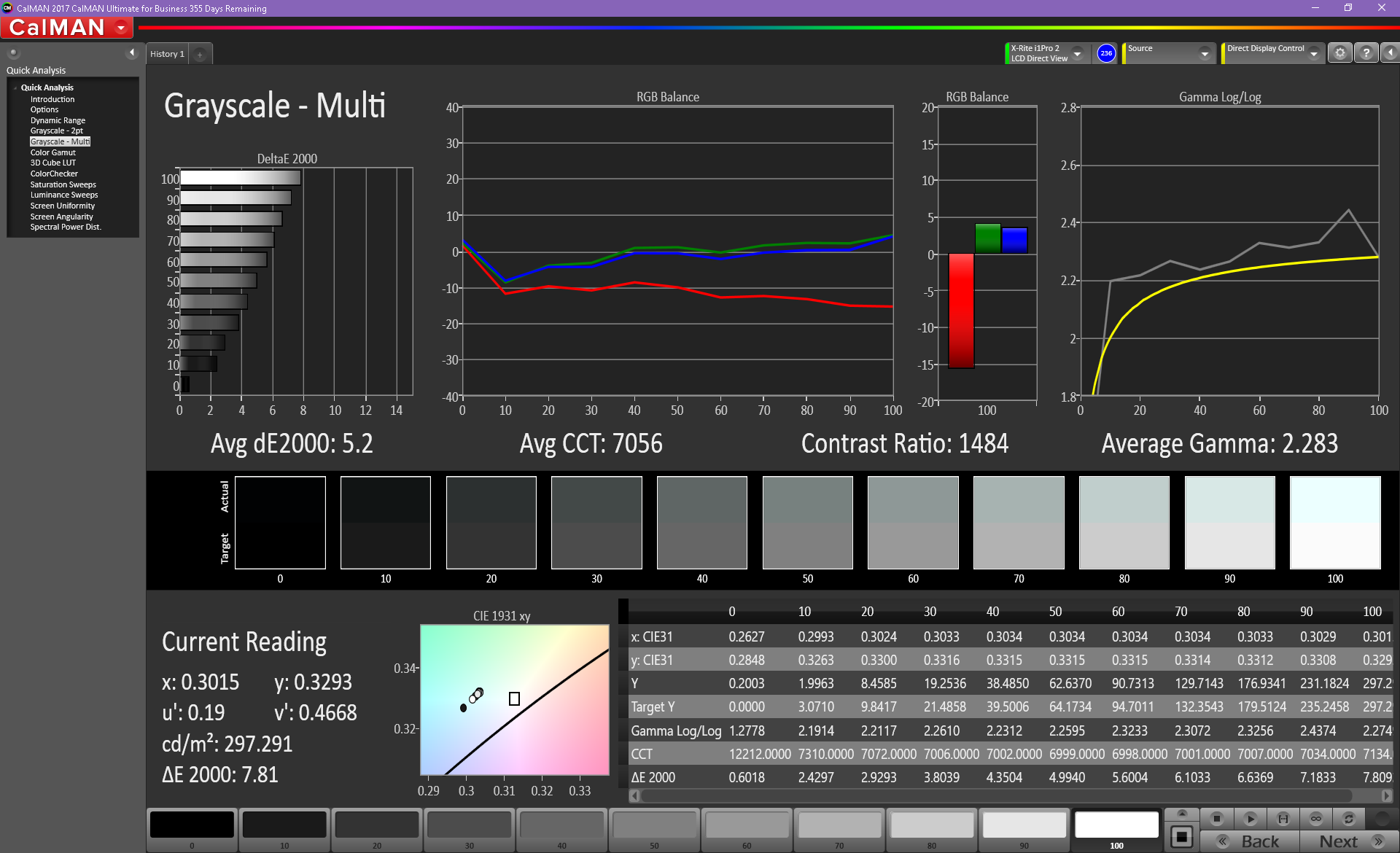This screenshot has width=1400, height=853.
Task: Click the bracketed single-read icon
Action: pyautogui.click(x=1283, y=818)
